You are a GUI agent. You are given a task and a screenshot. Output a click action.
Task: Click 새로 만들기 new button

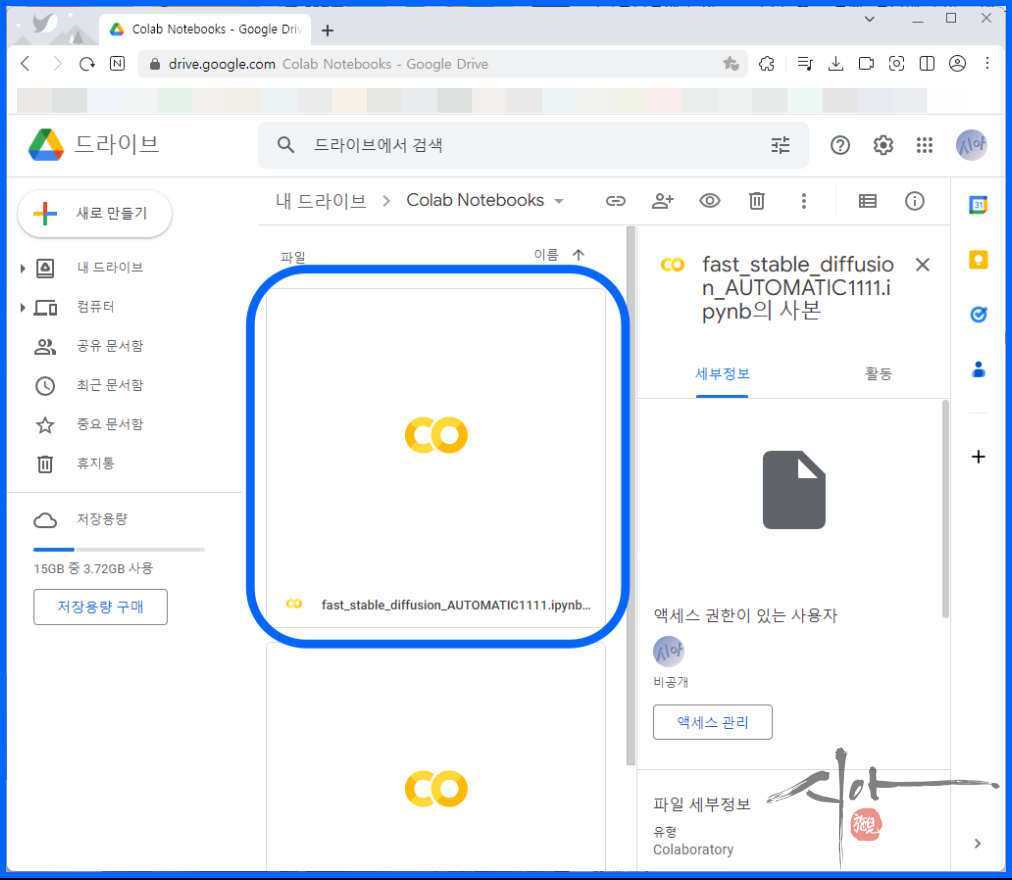tap(95, 214)
